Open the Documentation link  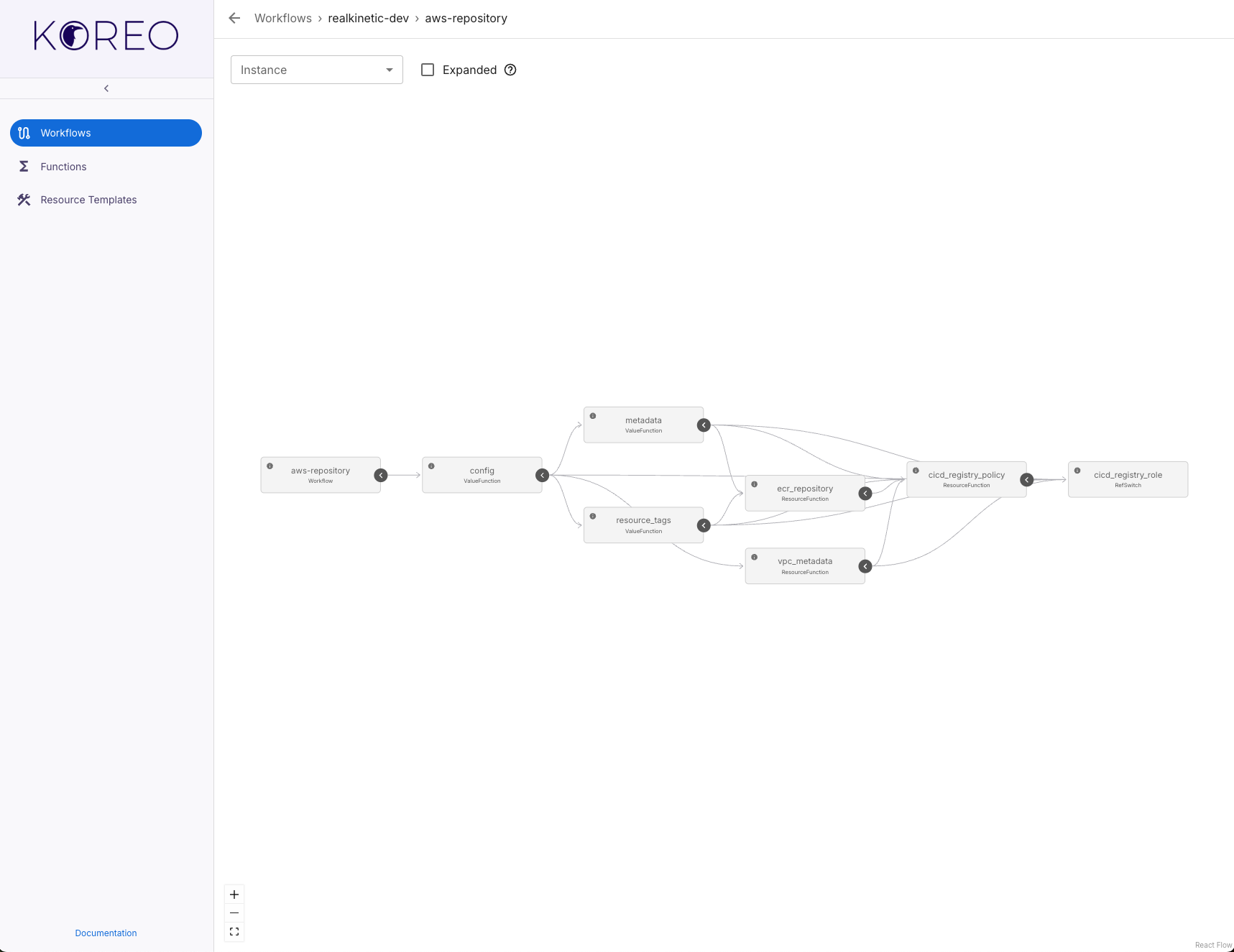tap(106, 933)
